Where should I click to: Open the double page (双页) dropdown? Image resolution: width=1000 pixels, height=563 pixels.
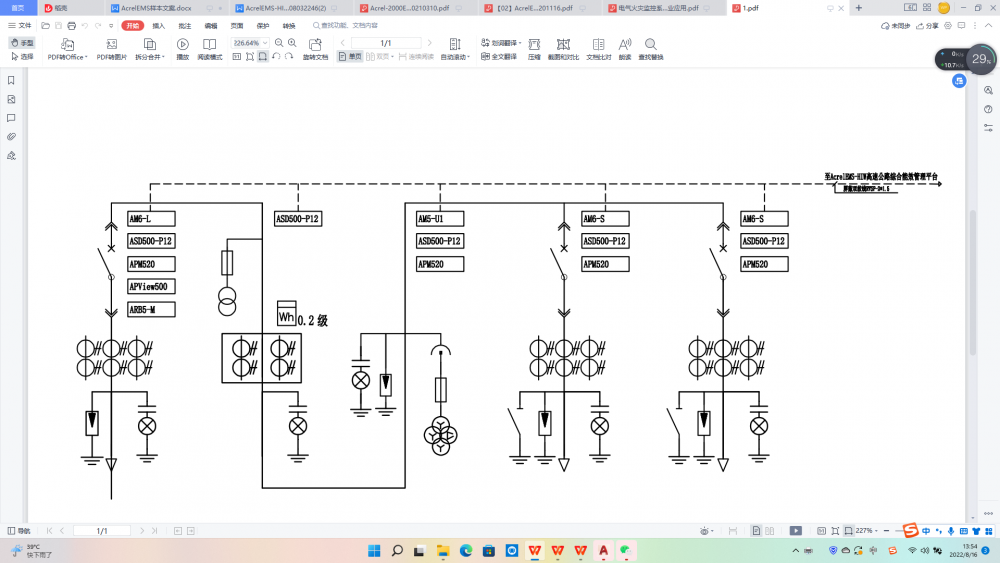pyautogui.click(x=380, y=57)
